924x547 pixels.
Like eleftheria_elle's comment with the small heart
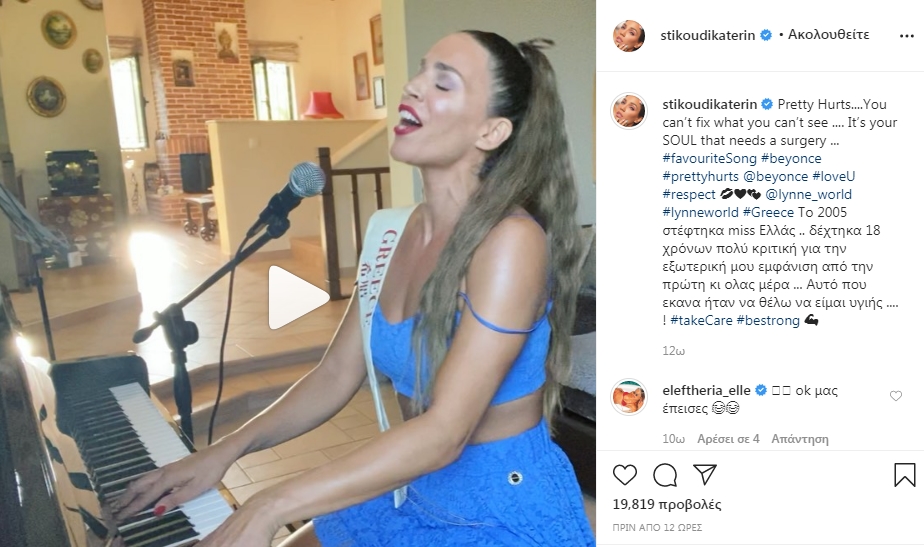896,396
